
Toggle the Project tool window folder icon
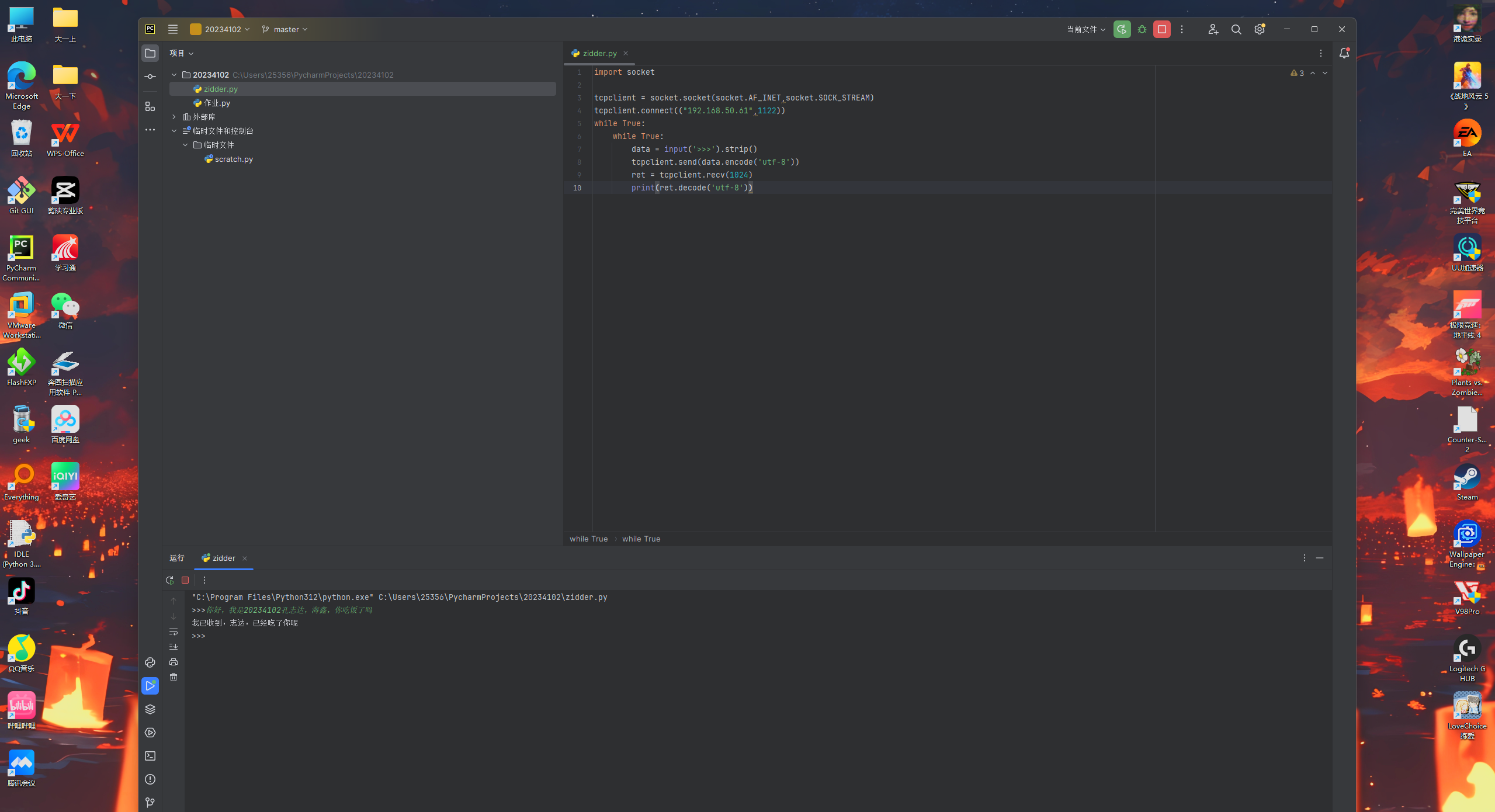pos(150,53)
